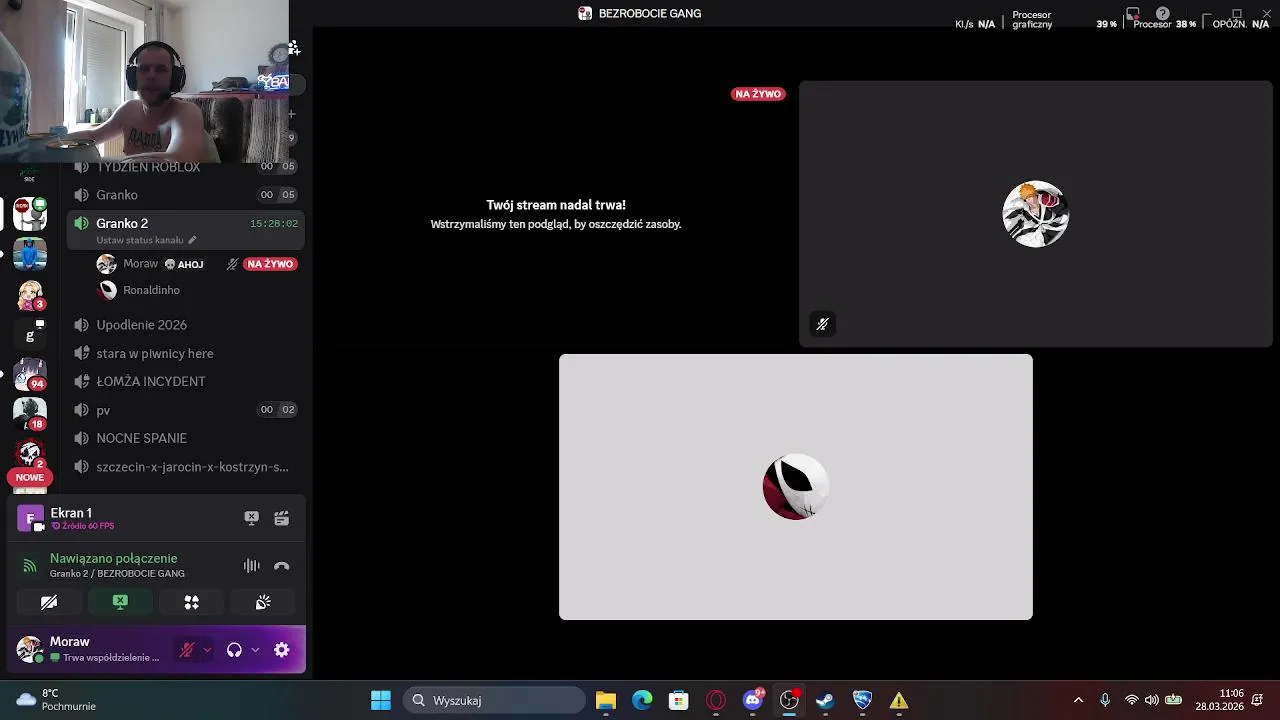Open the yellow warning triangle taskbar app
Screen dimensions: 1280x720
(899, 700)
